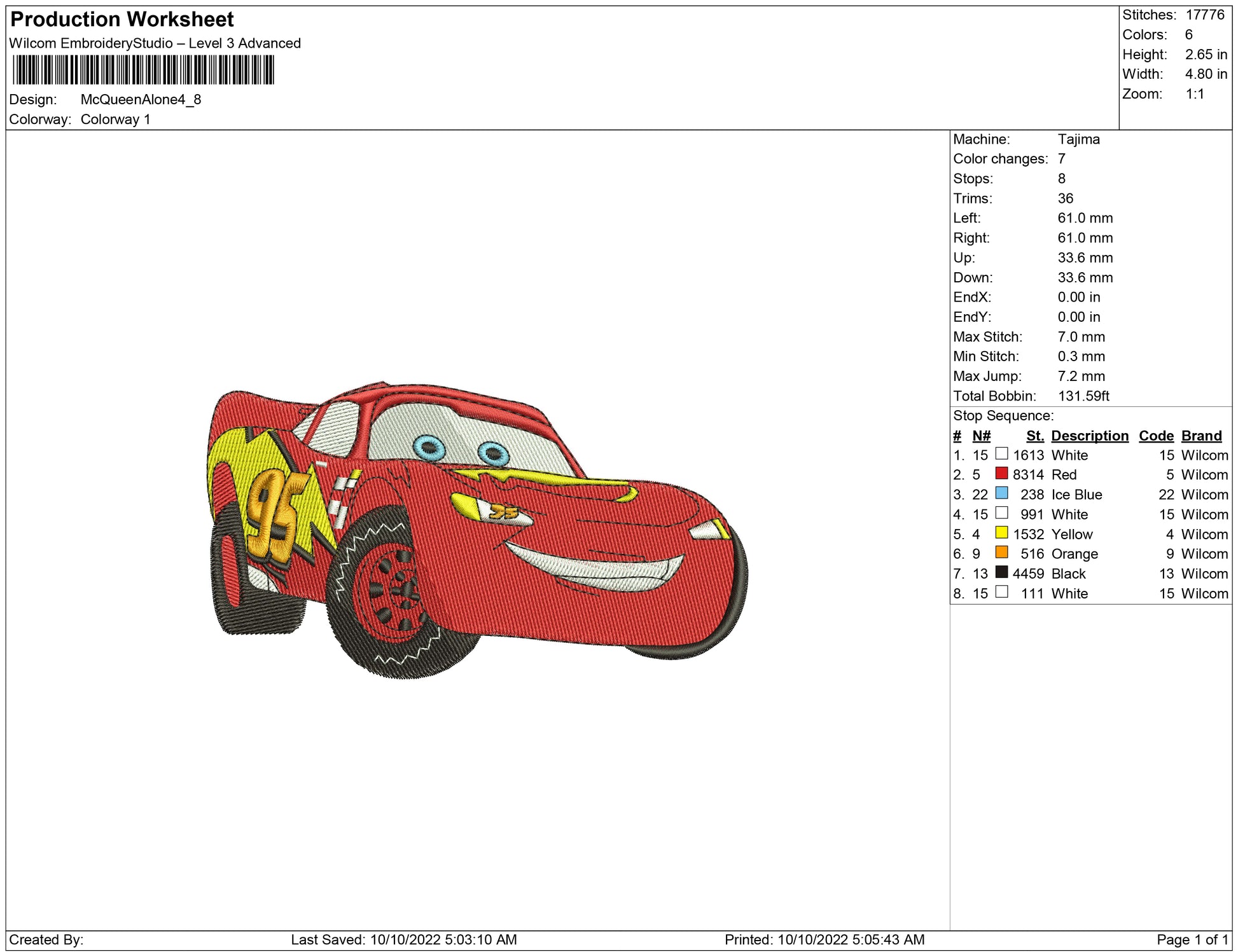Click the white swatch in stop 8

pos(1001,591)
